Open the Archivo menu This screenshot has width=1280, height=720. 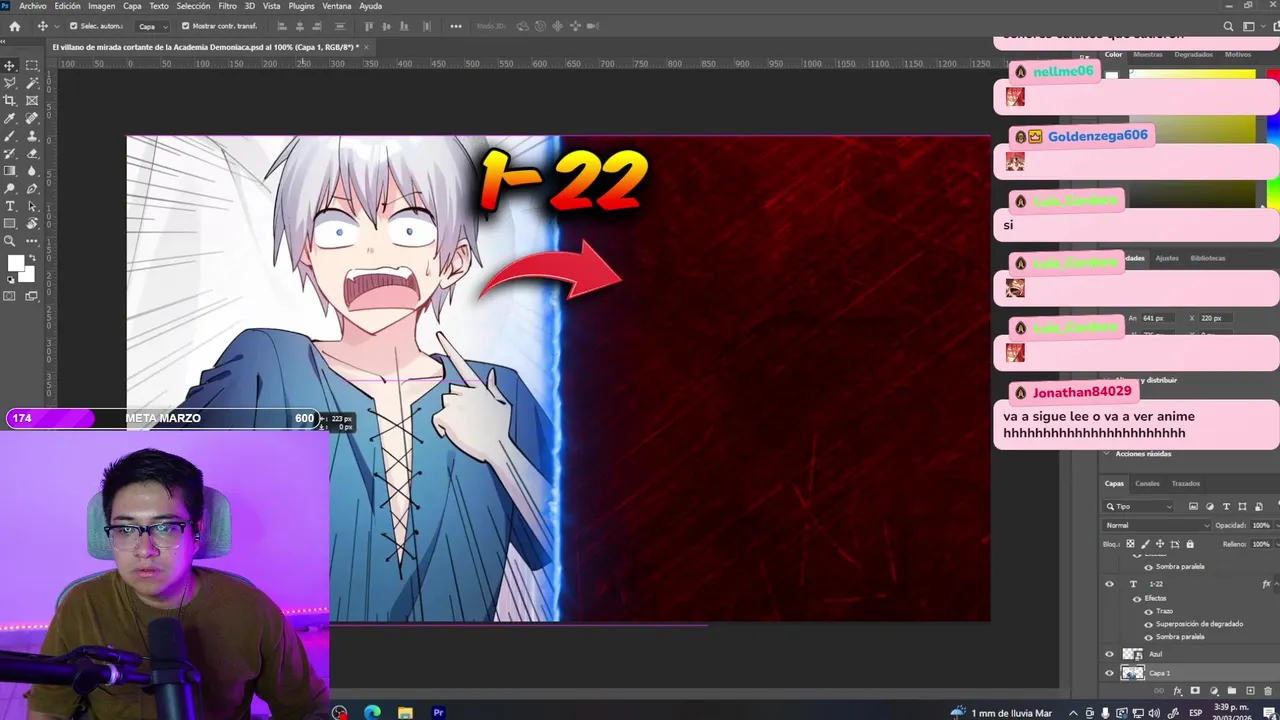point(33,6)
